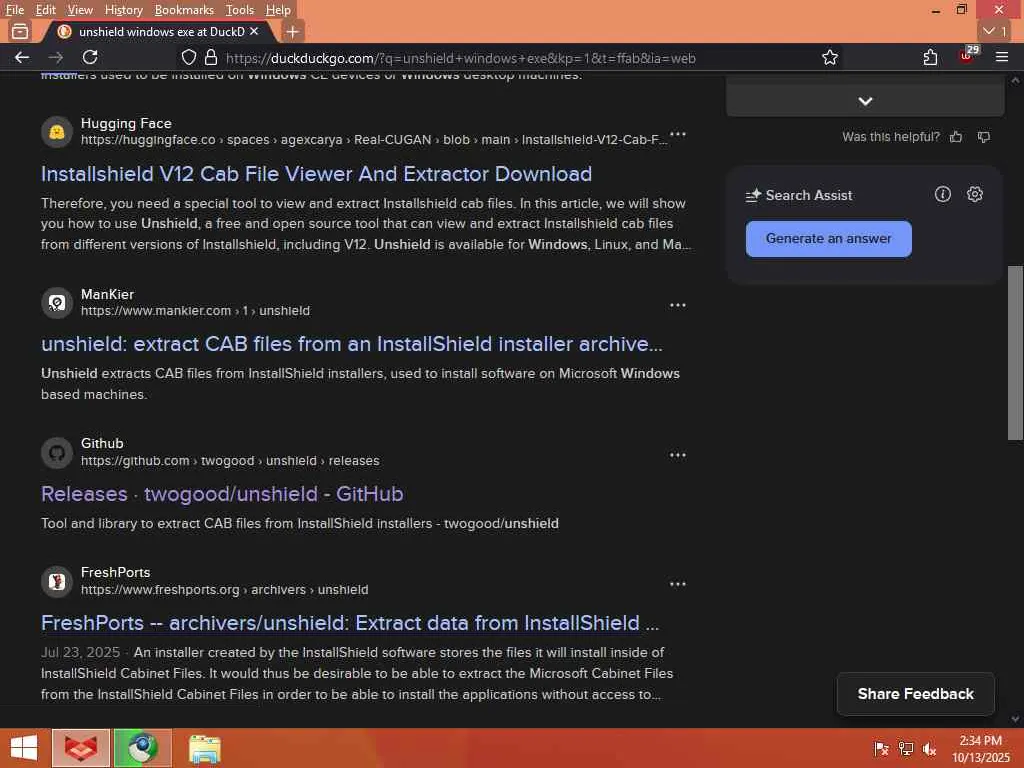Click the Github site favicon
1024x768 pixels.
[57, 453]
